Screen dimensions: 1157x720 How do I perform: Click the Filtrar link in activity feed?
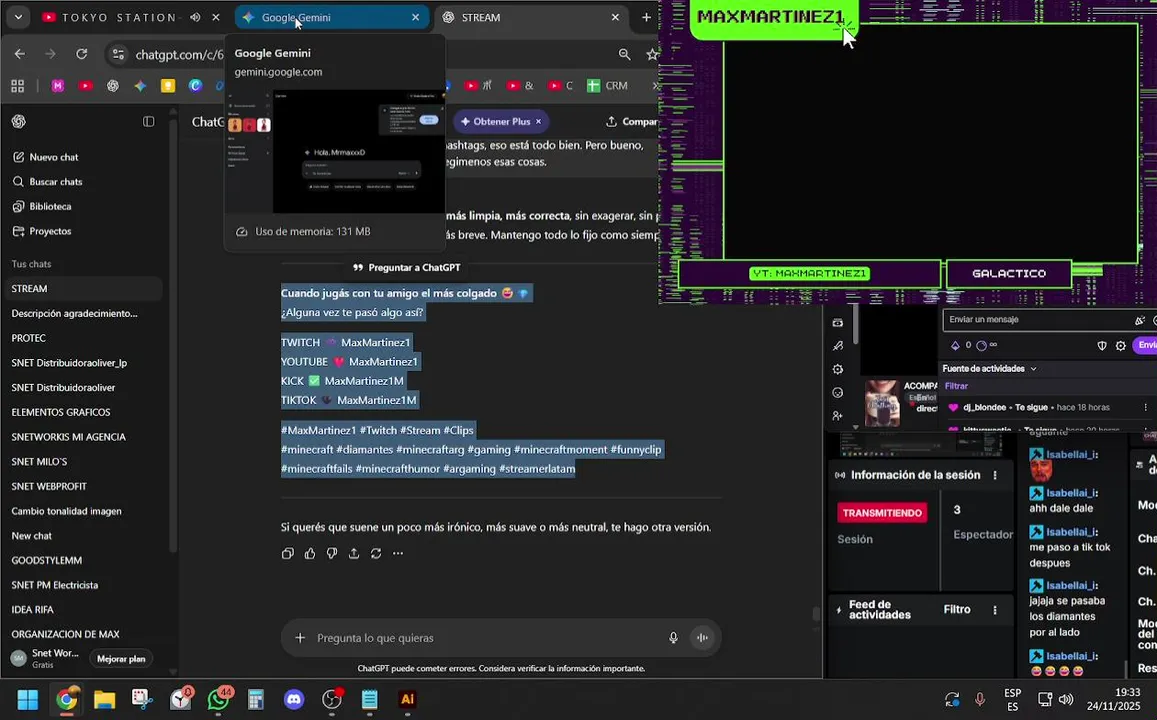click(956, 386)
